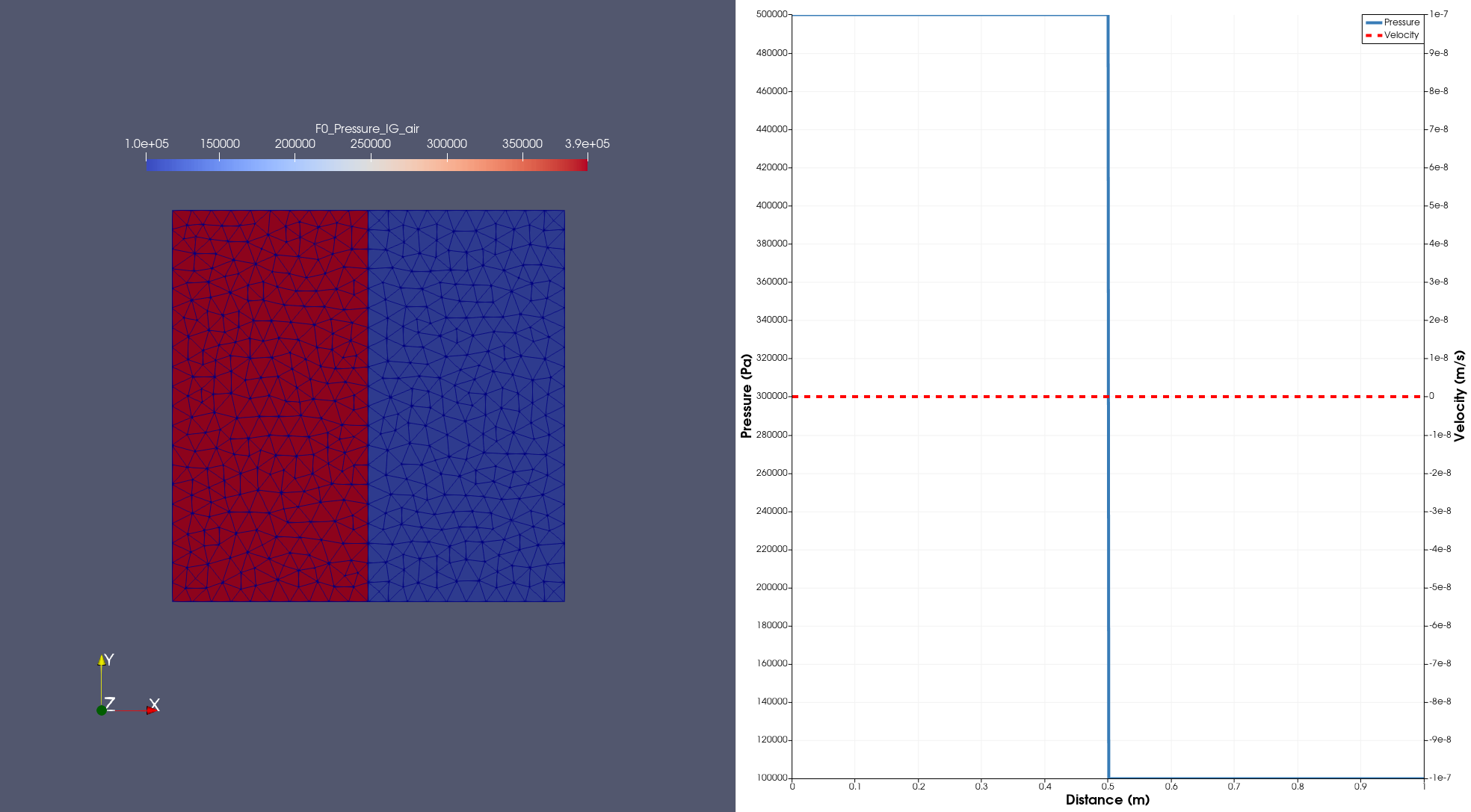Click the 100000 tick on pressure axis
Image resolution: width=1471 pixels, height=812 pixels.
[771, 778]
